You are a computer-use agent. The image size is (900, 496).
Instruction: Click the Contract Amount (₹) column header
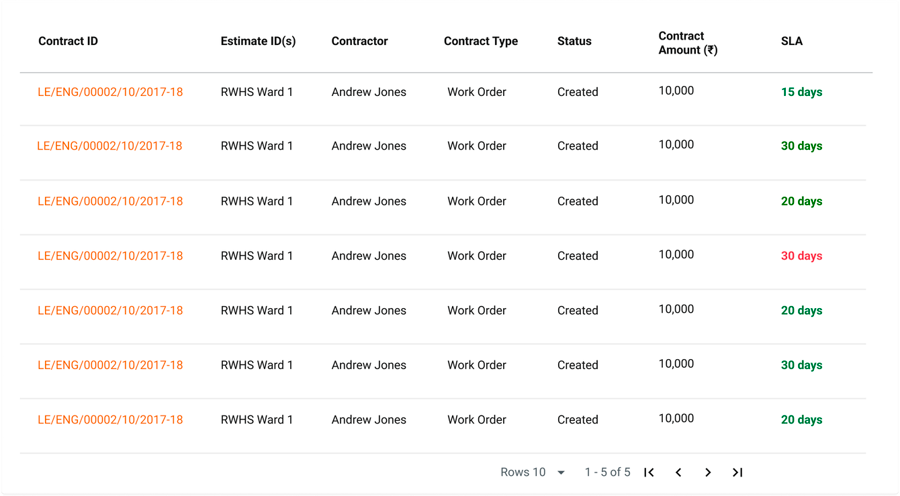[x=688, y=43]
